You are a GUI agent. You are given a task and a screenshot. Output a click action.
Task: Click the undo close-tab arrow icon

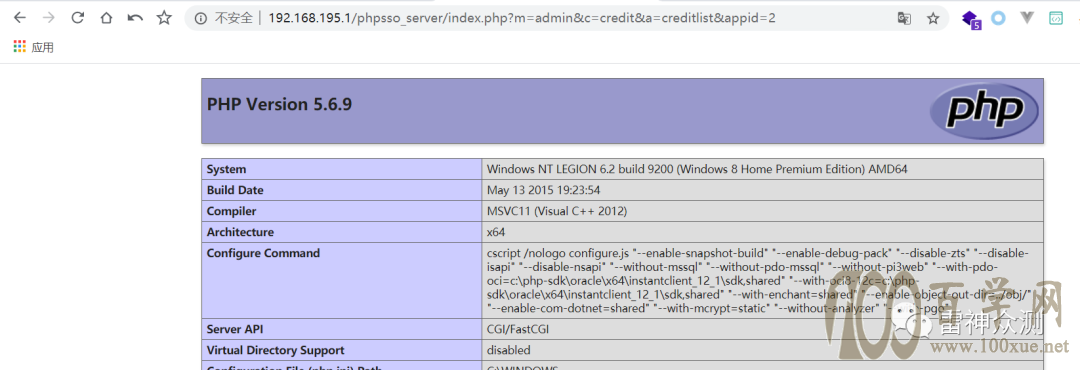coord(135,18)
